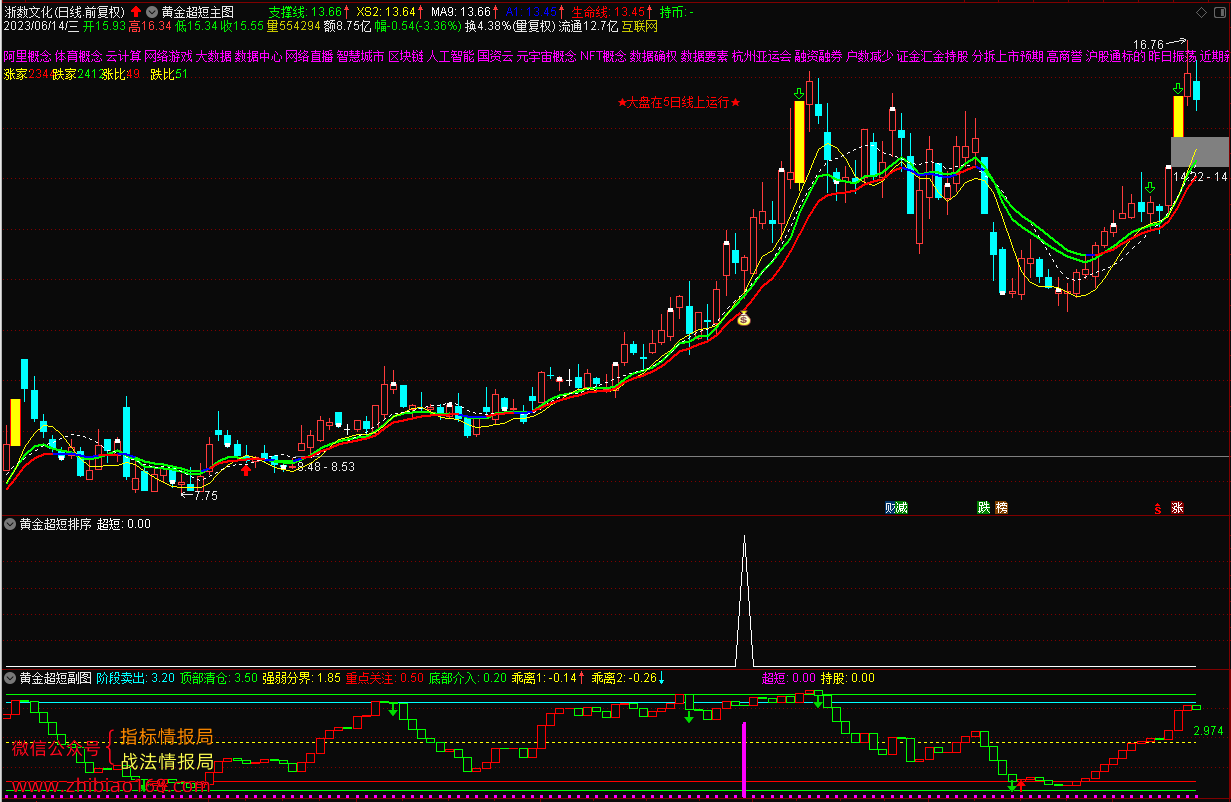
Task: Click the magenta vertical signal bar in 副图
Action: pyautogui.click(x=744, y=759)
